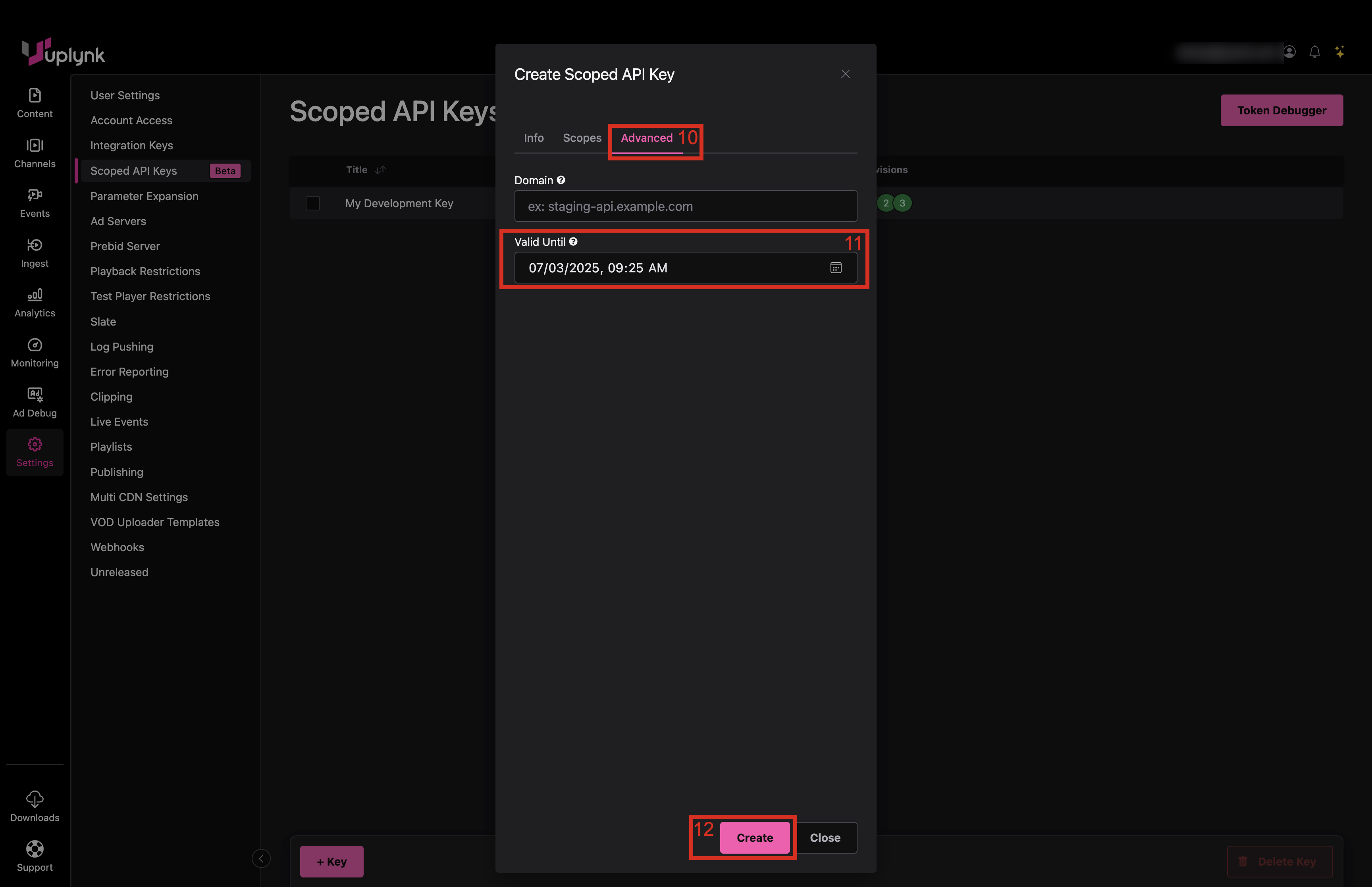Sort keys by the Title column arrows
The height and width of the screenshot is (887, 1372).
pos(381,170)
